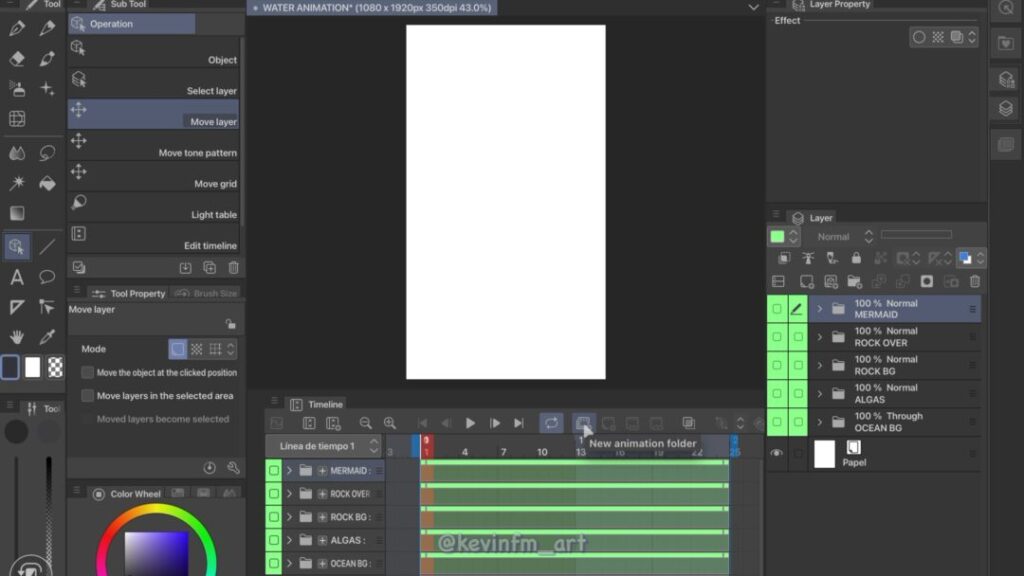Choose the Edit timeline sub tool
This screenshot has height=576, width=1024.
pos(153,238)
